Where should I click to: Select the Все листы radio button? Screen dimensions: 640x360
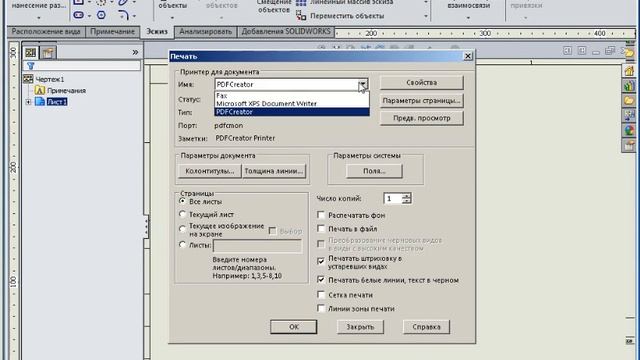pyautogui.click(x=182, y=201)
